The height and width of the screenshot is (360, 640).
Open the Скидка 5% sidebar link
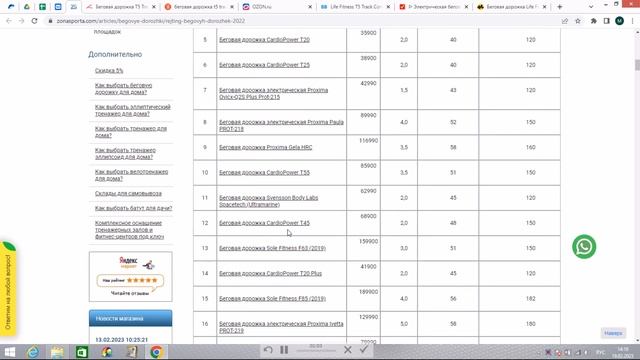pyautogui.click(x=109, y=71)
